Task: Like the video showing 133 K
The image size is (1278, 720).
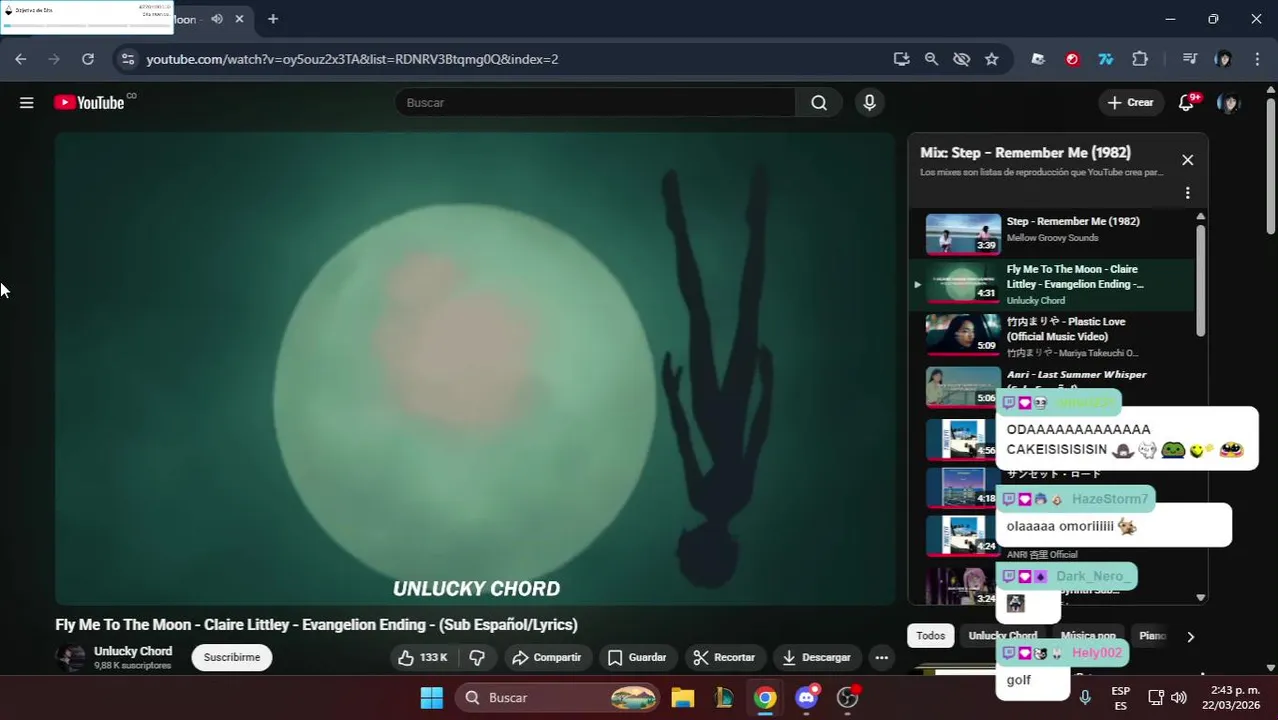Action: tap(422, 657)
